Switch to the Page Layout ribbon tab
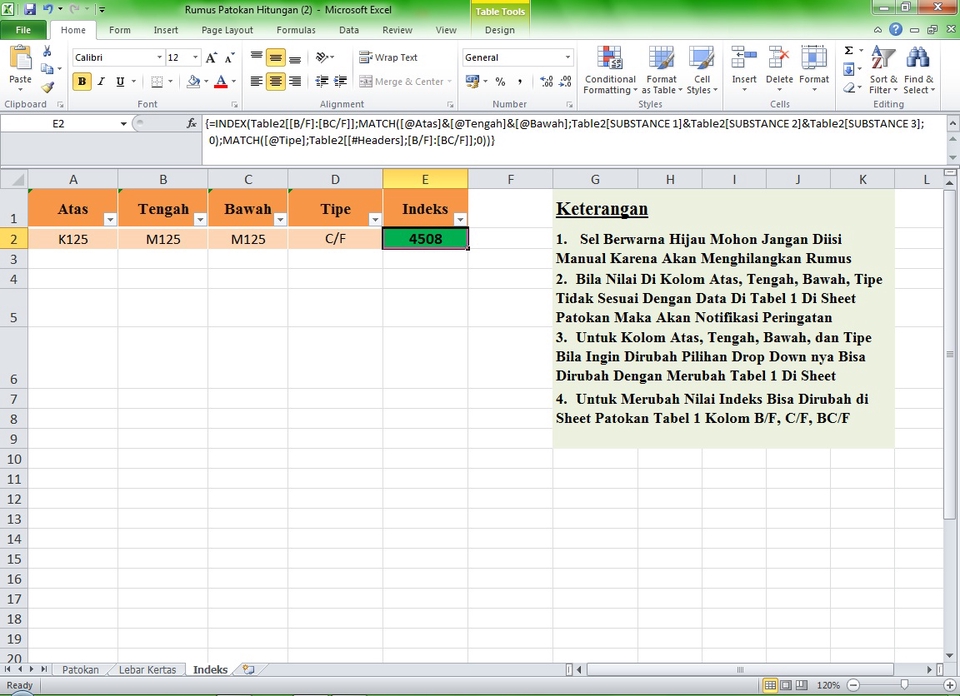The image size is (960, 696). [x=227, y=30]
